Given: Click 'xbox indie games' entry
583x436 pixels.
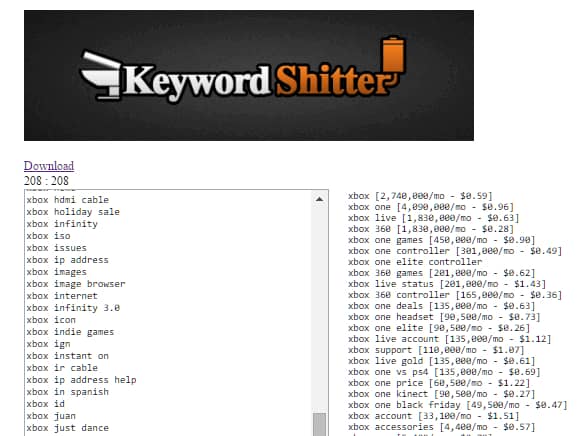Looking at the screenshot, I should [70, 332].
